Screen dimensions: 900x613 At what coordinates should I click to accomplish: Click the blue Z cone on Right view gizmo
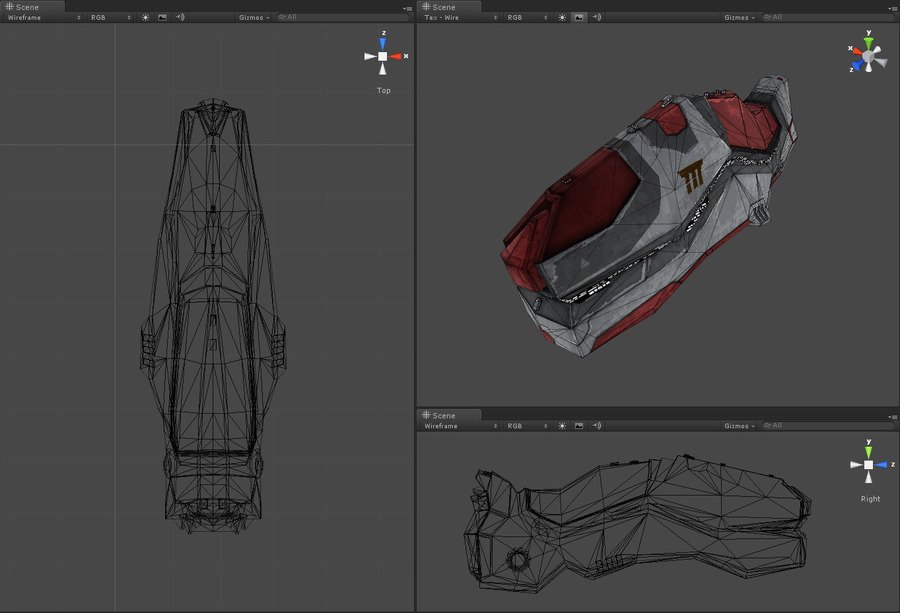coord(881,464)
